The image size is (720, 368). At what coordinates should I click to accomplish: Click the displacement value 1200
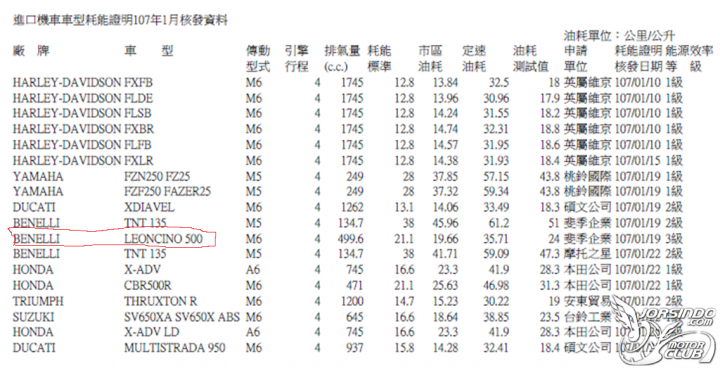(352, 301)
